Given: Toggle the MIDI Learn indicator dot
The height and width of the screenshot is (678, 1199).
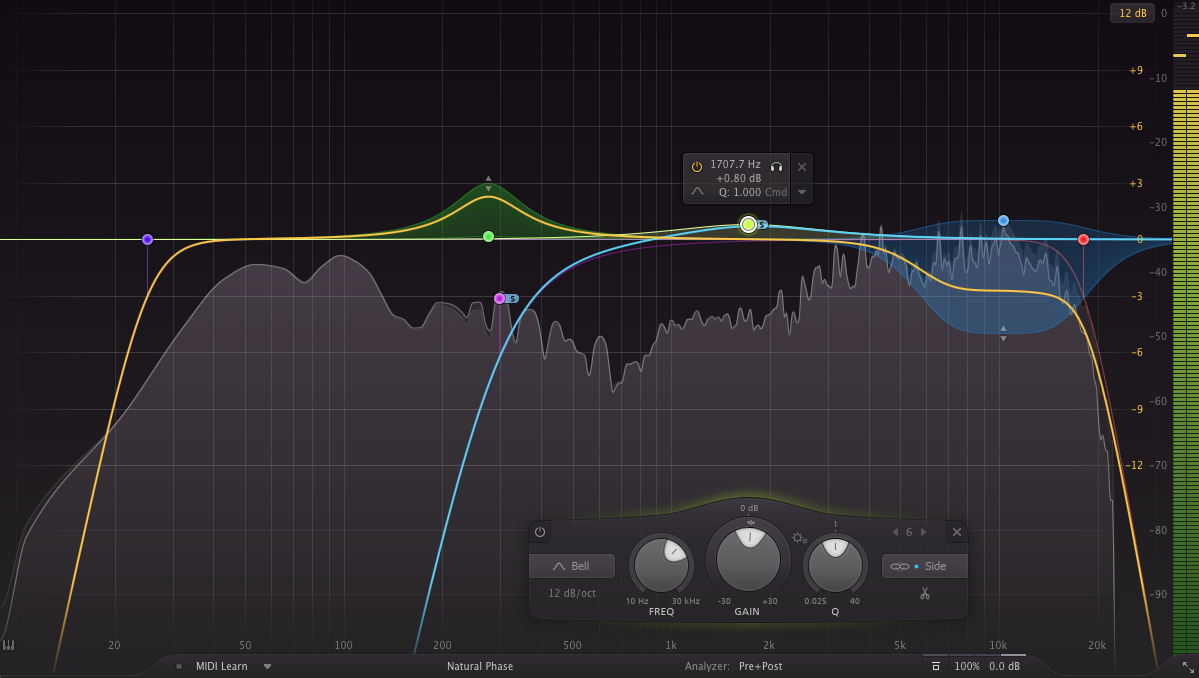Looking at the screenshot, I should pyautogui.click(x=179, y=666).
